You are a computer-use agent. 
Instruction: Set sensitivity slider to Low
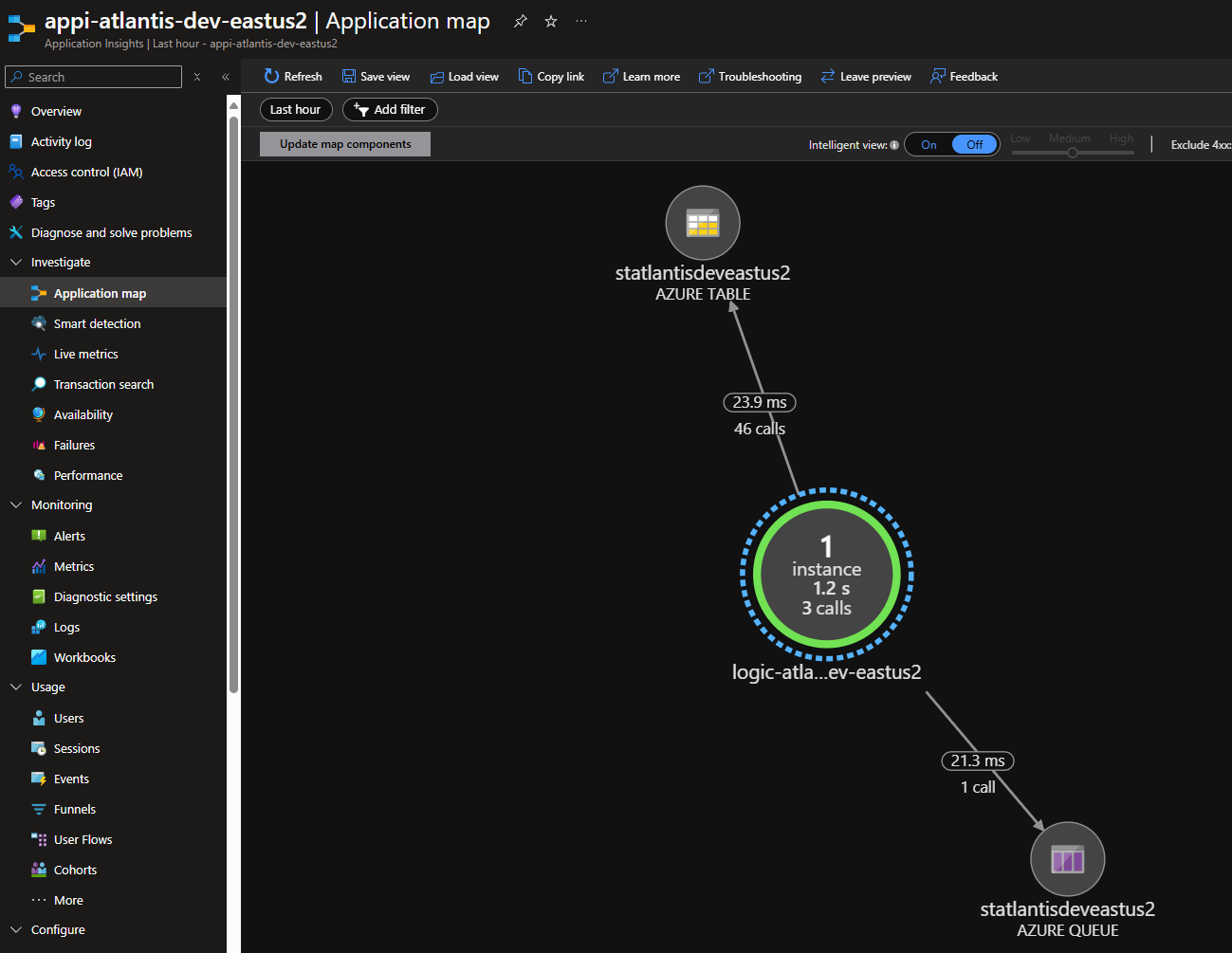(x=1020, y=138)
